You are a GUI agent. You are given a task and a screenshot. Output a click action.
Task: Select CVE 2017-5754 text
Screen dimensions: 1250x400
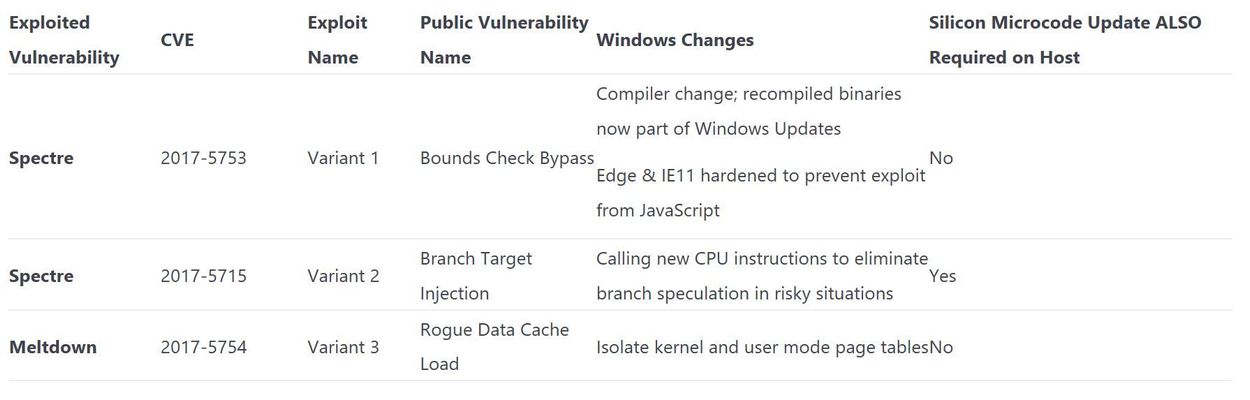click(x=203, y=347)
